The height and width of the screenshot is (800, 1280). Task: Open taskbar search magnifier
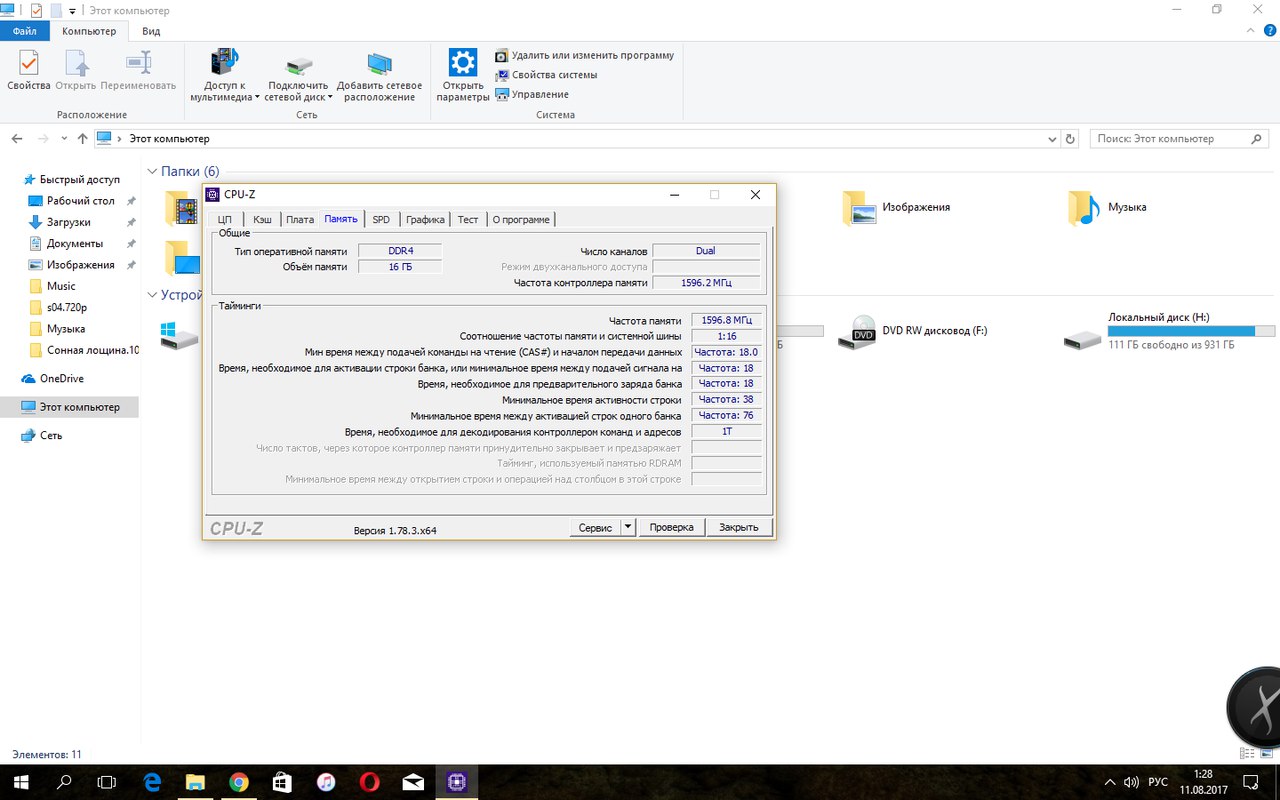(64, 781)
